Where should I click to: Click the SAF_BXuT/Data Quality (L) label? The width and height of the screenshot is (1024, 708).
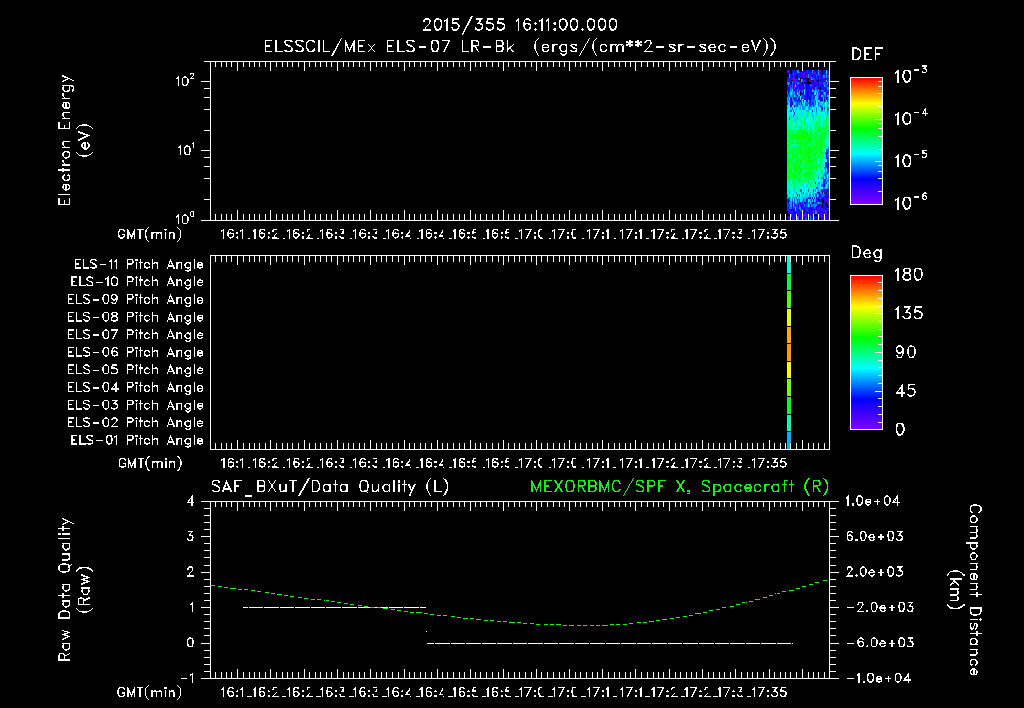[x=330, y=487]
